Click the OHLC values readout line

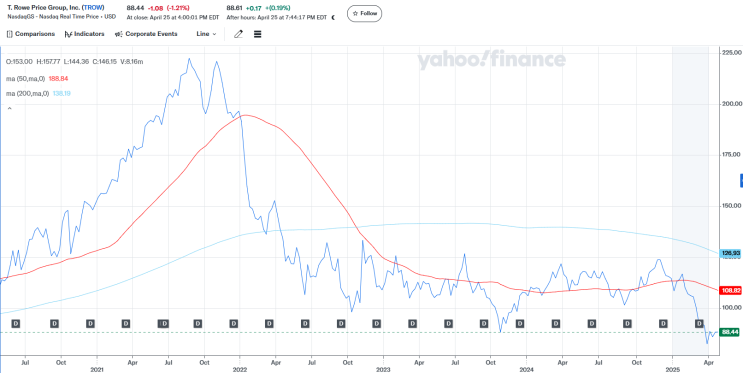click(74, 62)
